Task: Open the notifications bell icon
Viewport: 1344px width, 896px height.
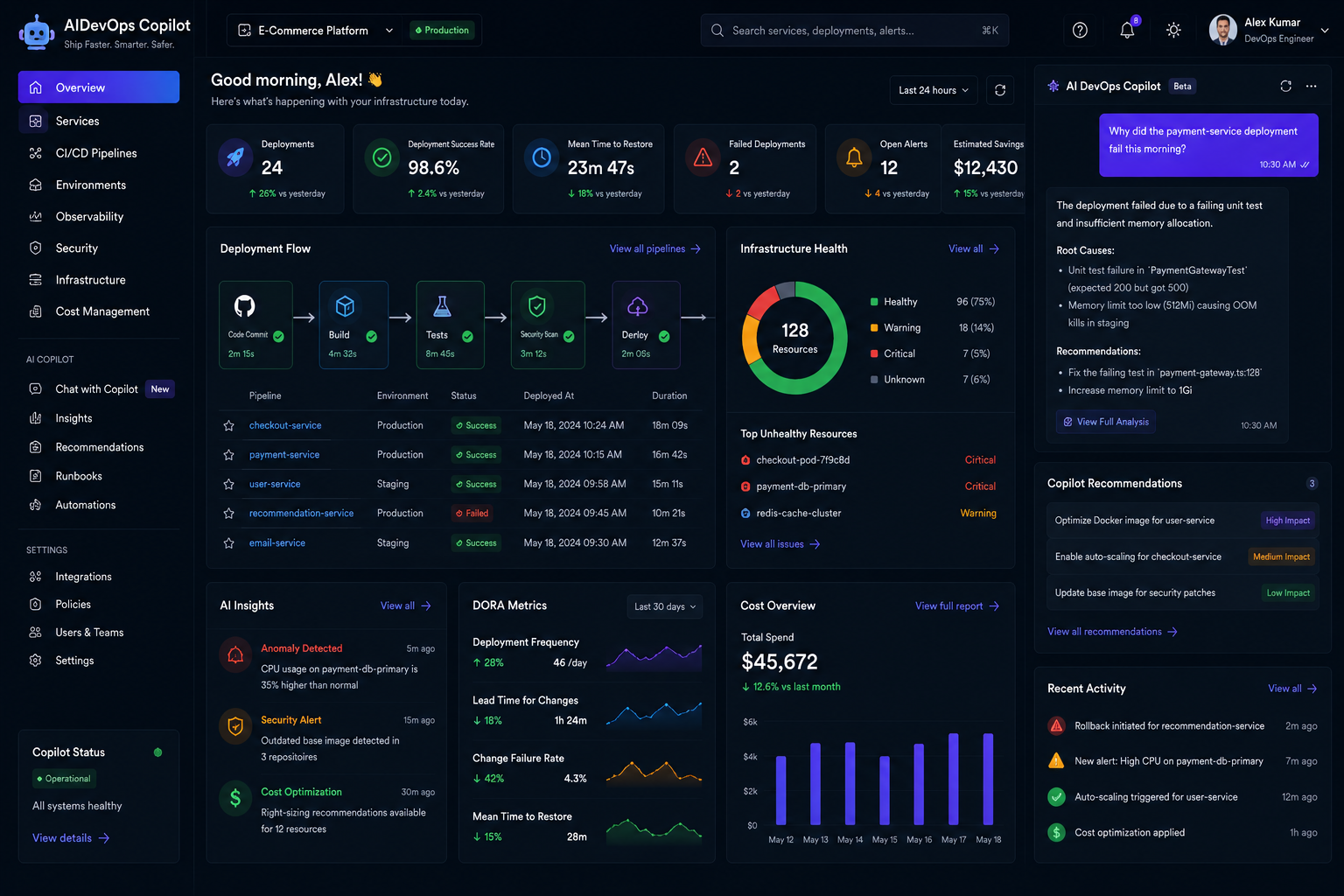Action: click(x=1127, y=31)
